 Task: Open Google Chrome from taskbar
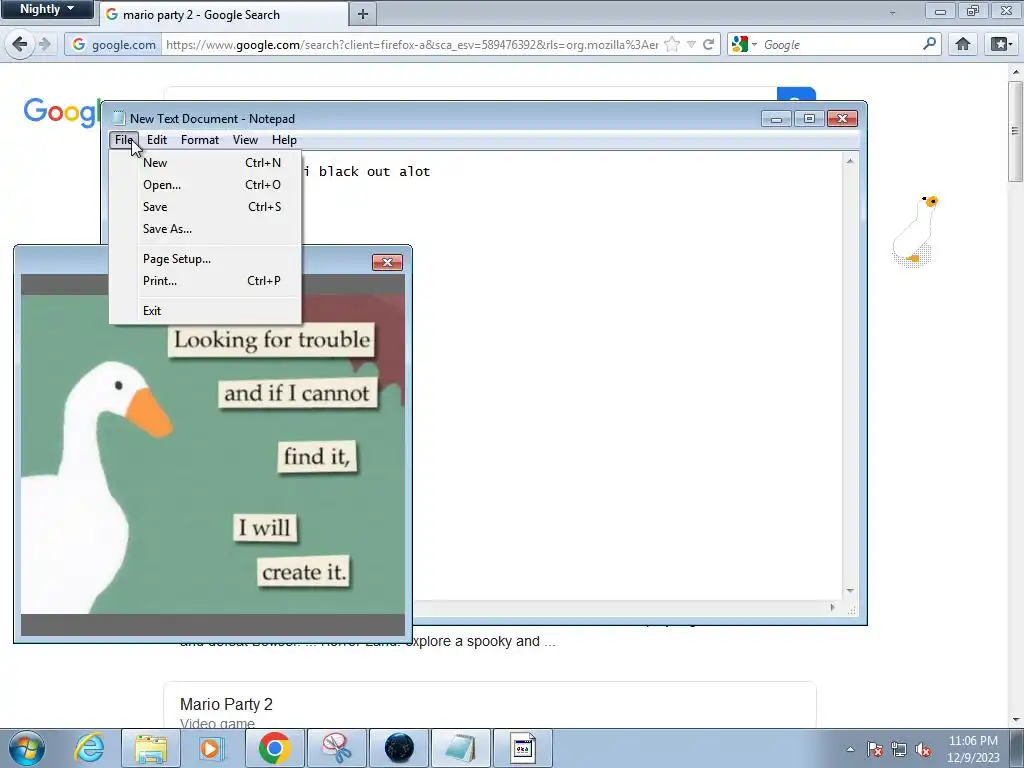pyautogui.click(x=274, y=748)
